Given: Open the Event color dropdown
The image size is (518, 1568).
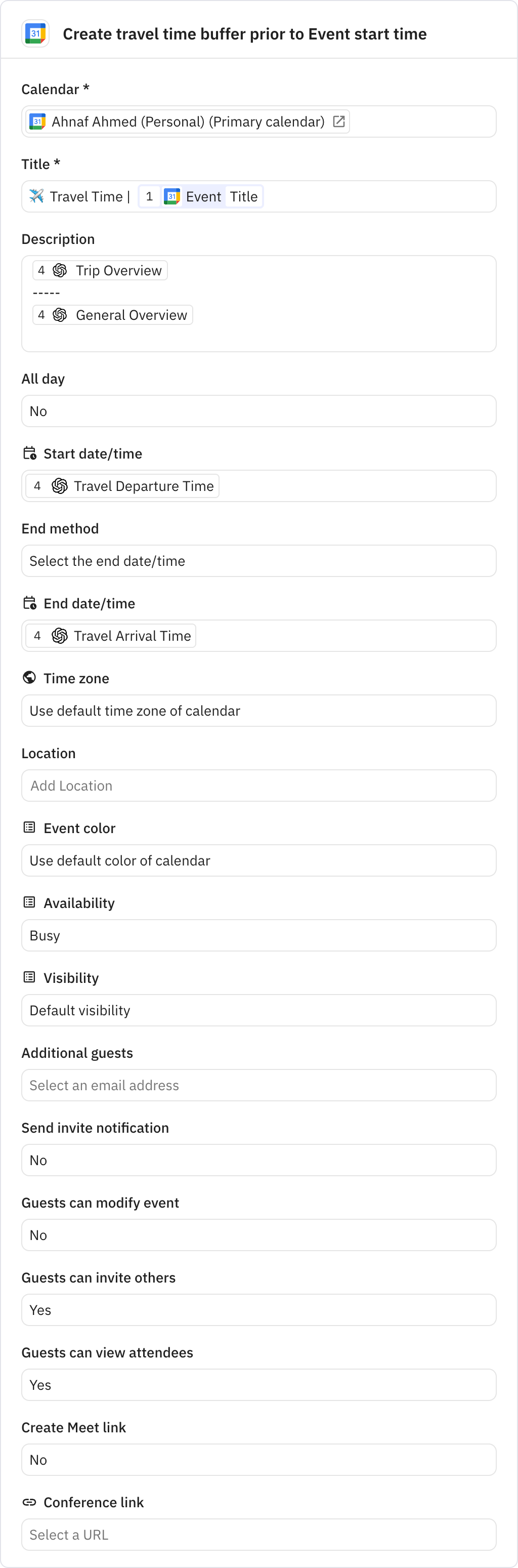Looking at the screenshot, I should [258, 860].
